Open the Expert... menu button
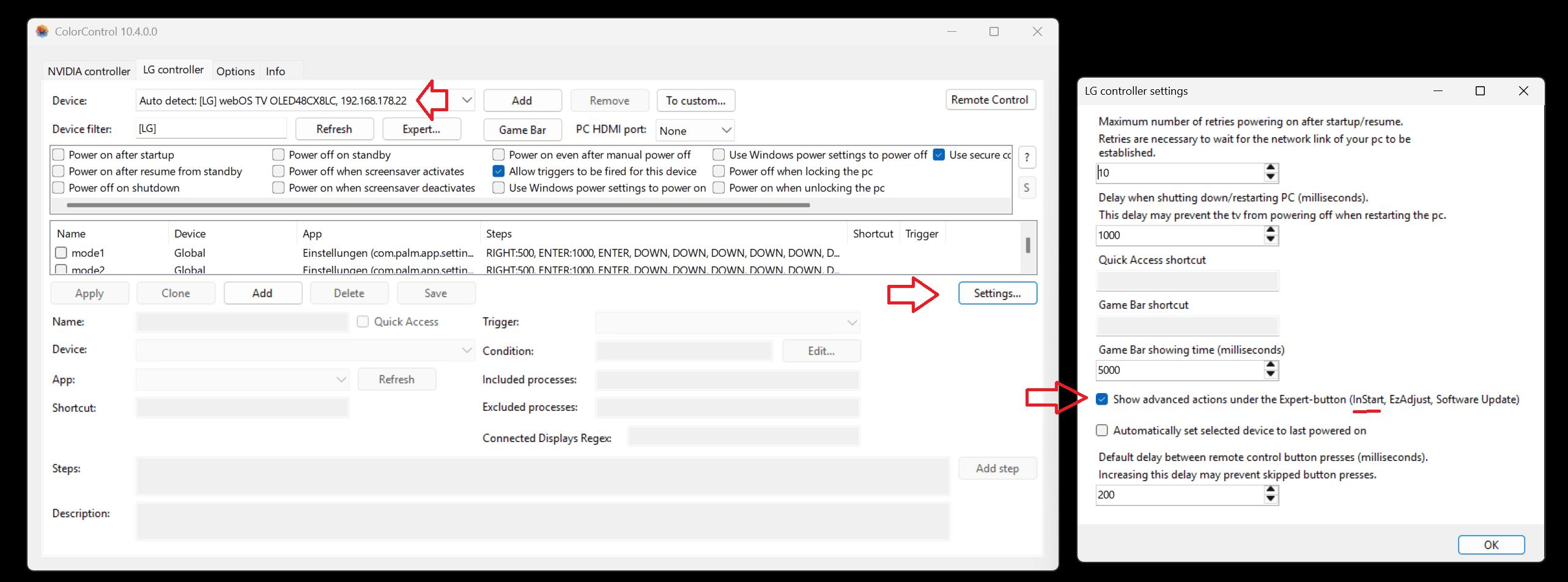 coord(421,129)
